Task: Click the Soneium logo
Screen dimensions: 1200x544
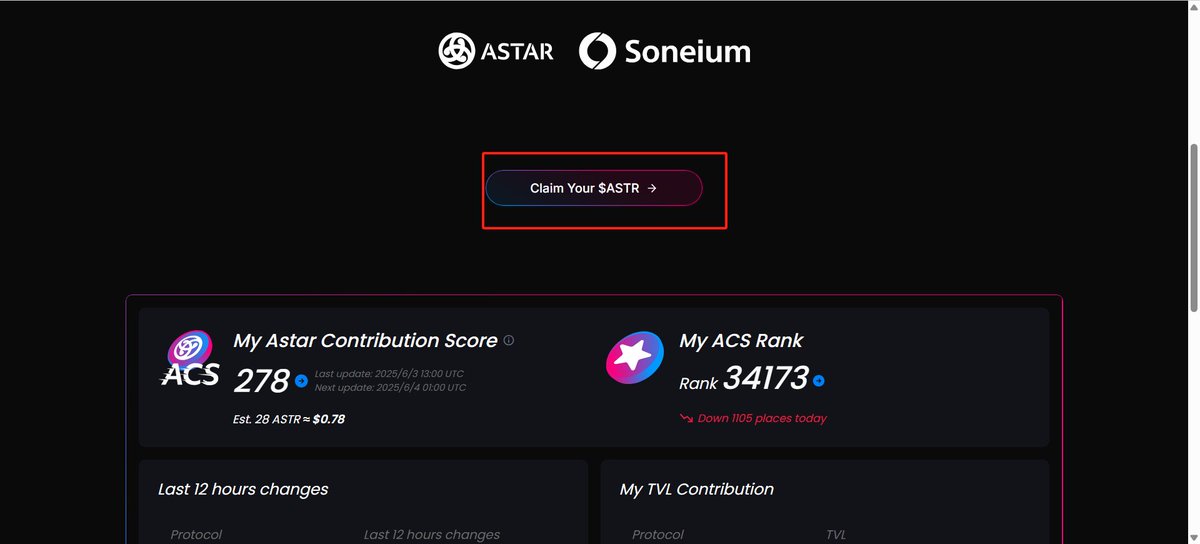Action: [x=665, y=51]
